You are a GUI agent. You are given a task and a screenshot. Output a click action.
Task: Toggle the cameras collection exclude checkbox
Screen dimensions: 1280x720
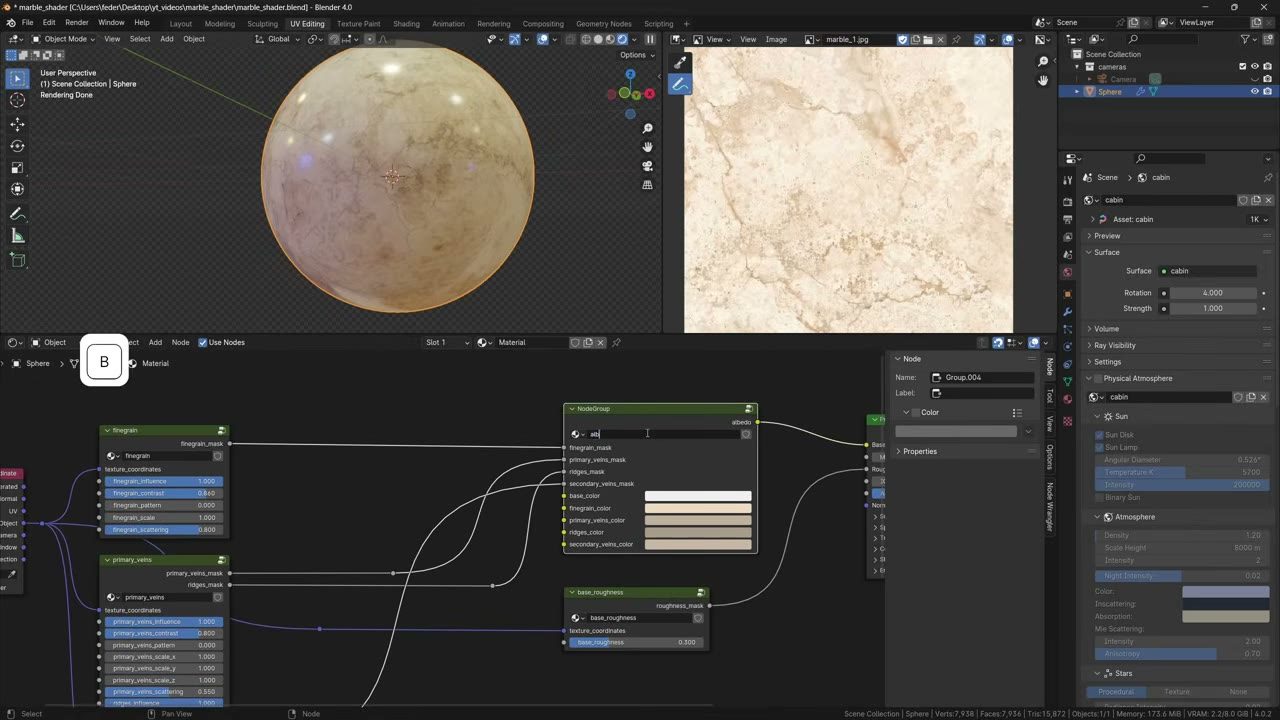tap(1241, 66)
